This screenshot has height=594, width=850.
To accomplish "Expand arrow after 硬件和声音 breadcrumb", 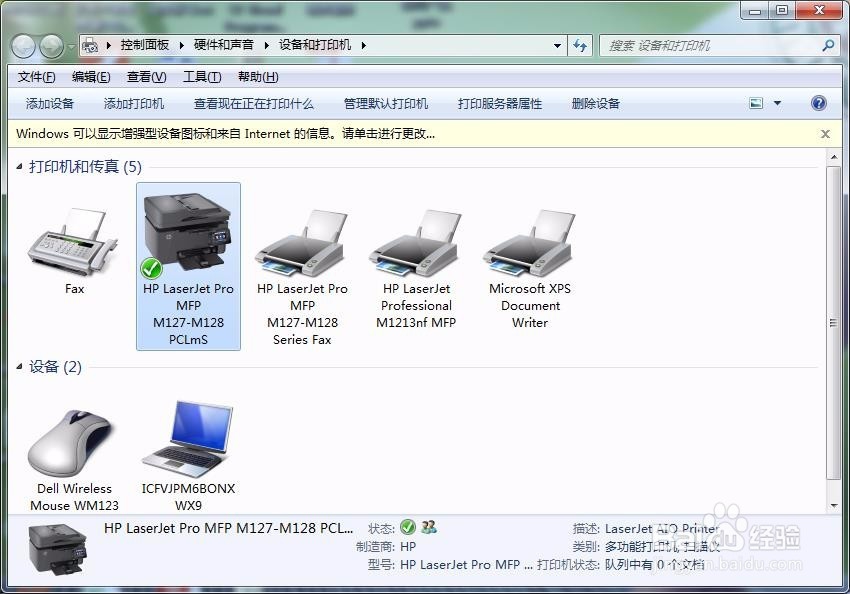I will pos(266,46).
